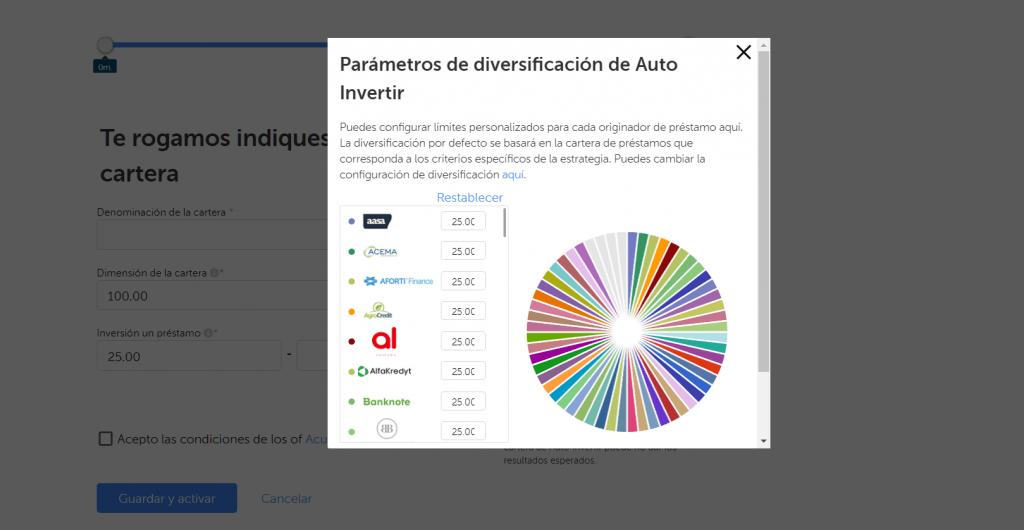Click the purple dot beside aasa
The height and width of the screenshot is (530, 1024).
pos(351,222)
